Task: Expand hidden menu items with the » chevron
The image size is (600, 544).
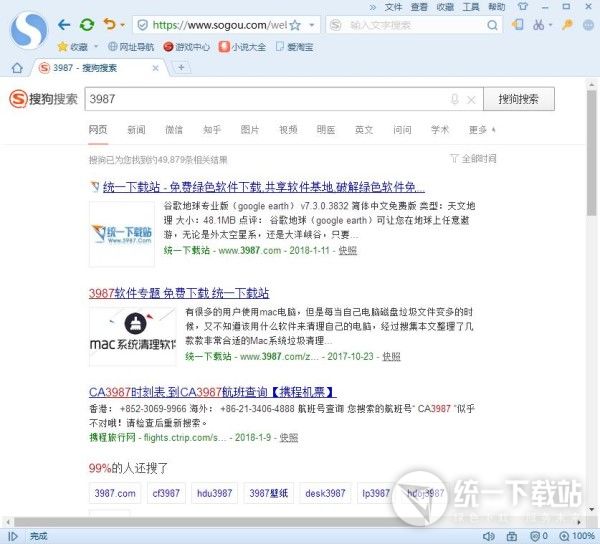Action: coord(372,7)
